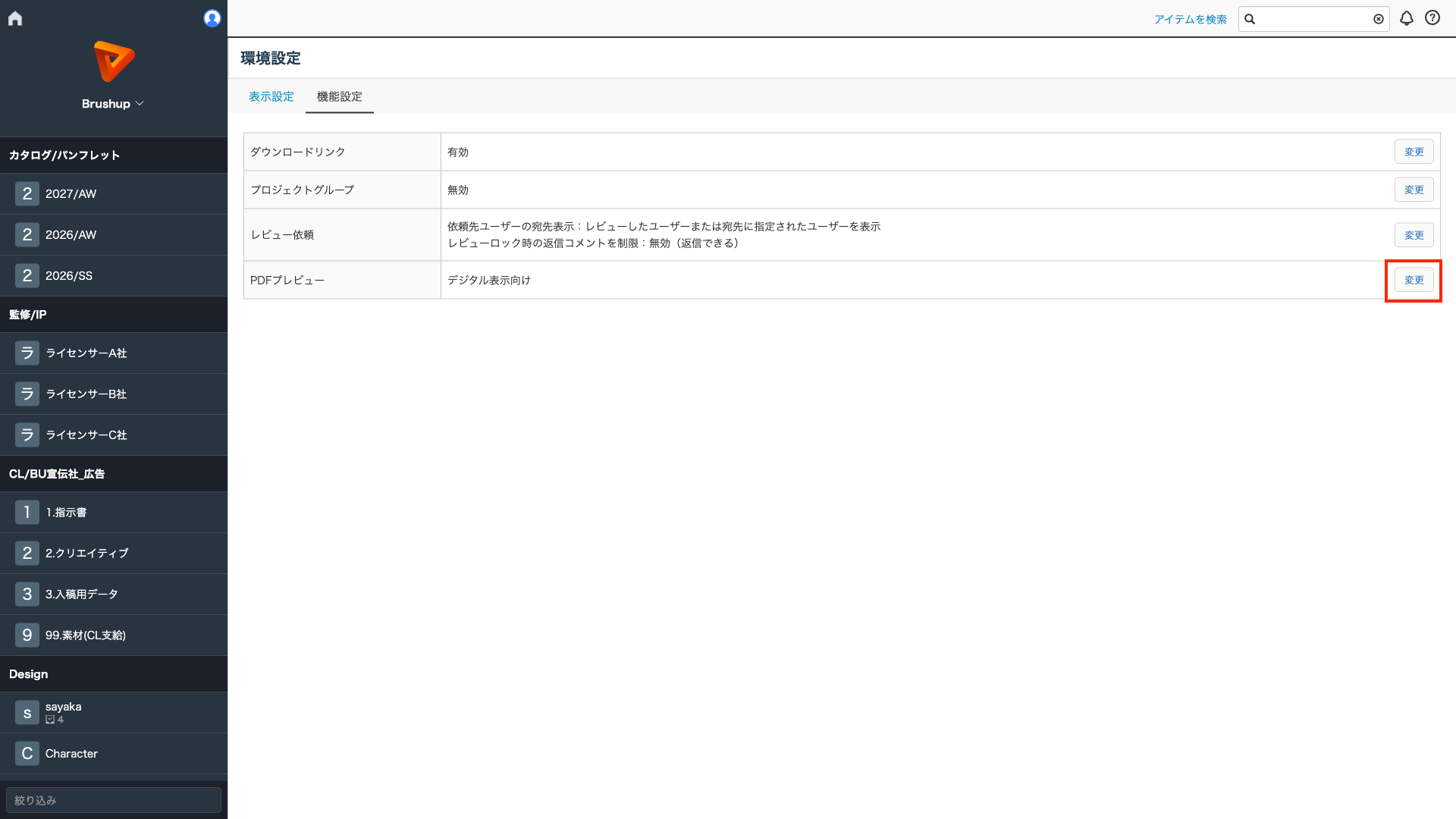Image resolution: width=1456 pixels, height=819 pixels.
Task: Open the 2026/SS project icon
Action: pyautogui.click(x=27, y=275)
